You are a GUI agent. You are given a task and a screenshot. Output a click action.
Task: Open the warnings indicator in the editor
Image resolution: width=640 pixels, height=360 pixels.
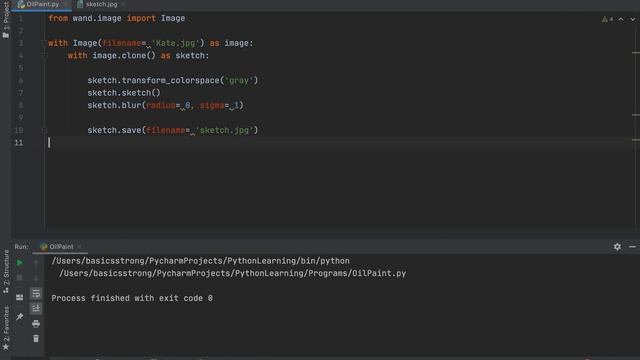tap(607, 19)
